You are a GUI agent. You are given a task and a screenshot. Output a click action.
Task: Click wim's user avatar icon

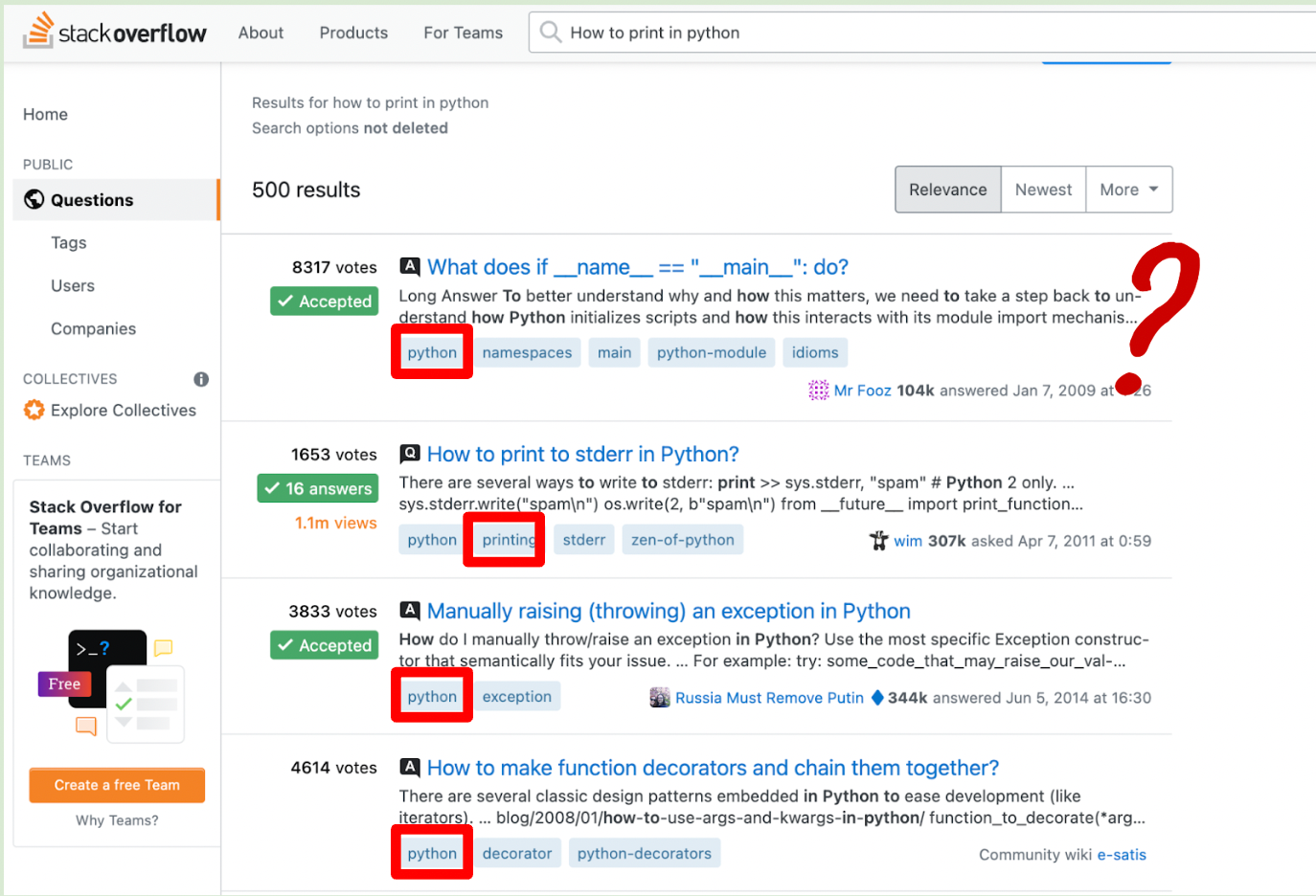tap(878, 541)
